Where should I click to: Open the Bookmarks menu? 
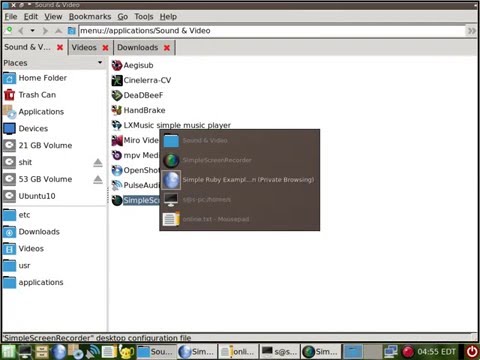(90, 17)
